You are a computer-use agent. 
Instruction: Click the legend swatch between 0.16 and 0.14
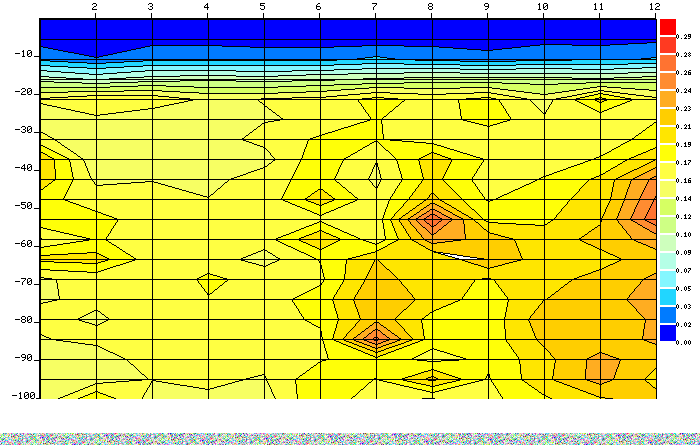[x=668, y=189]
